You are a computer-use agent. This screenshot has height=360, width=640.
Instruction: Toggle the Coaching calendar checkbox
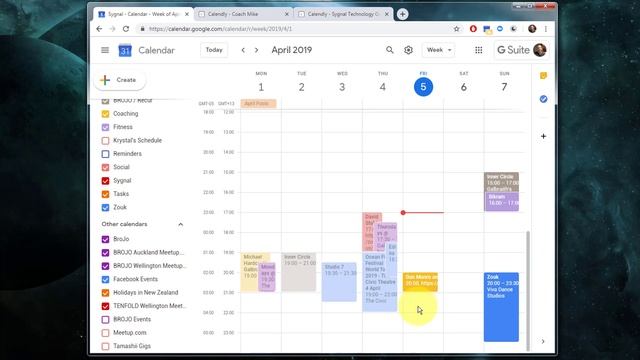click(105, 114)
